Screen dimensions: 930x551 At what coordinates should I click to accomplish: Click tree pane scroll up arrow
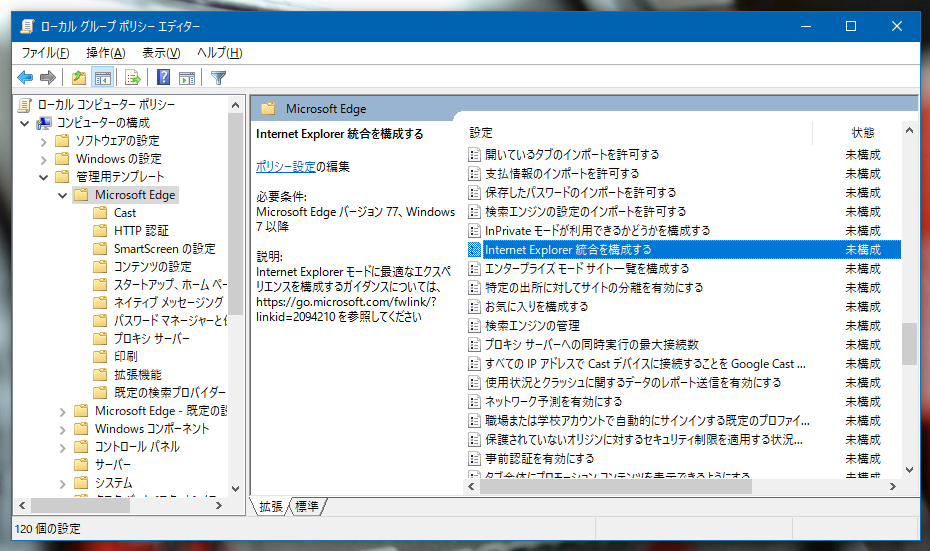pos(235,105)
